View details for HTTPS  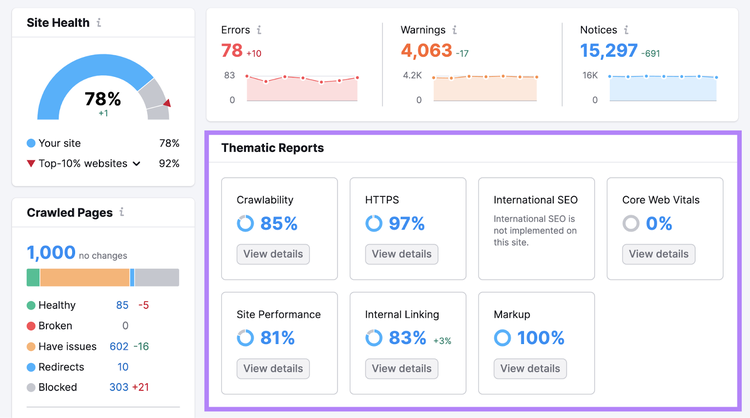click(x=402, y=254)
